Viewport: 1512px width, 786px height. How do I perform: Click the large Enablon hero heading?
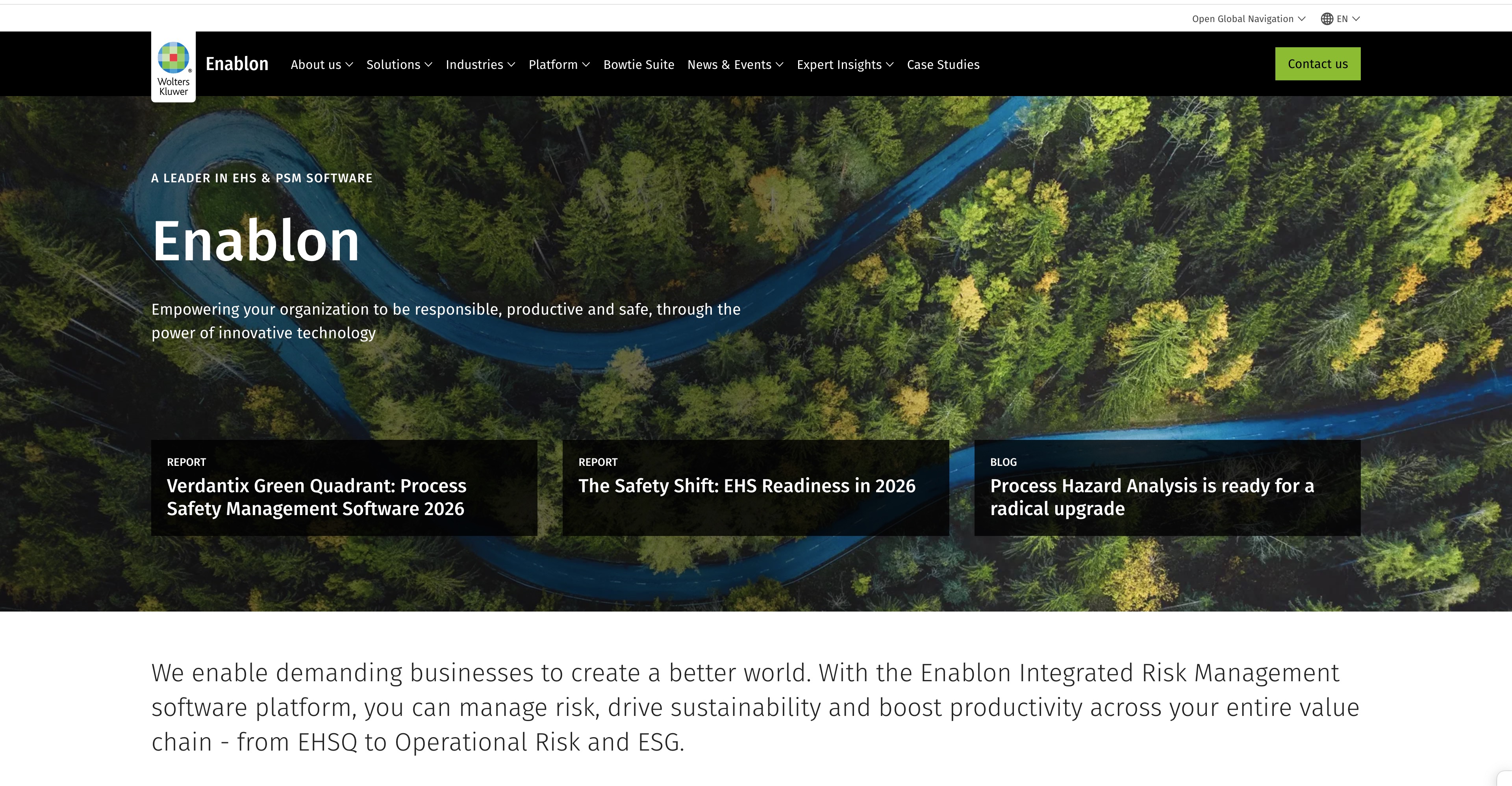coord(255,241)
